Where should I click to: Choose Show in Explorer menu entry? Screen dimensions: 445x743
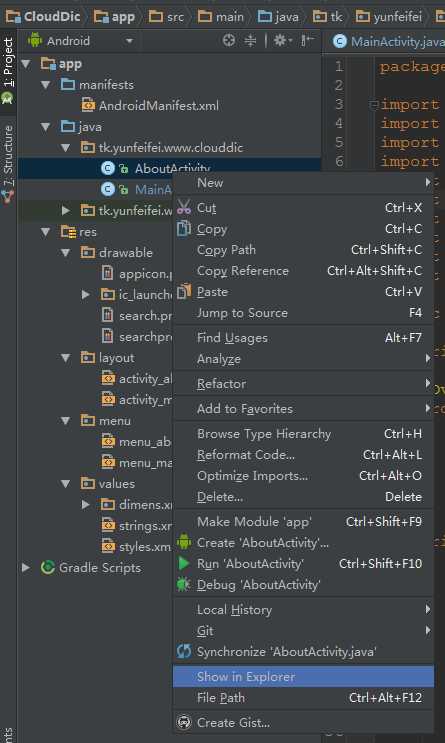pos(303,677)
